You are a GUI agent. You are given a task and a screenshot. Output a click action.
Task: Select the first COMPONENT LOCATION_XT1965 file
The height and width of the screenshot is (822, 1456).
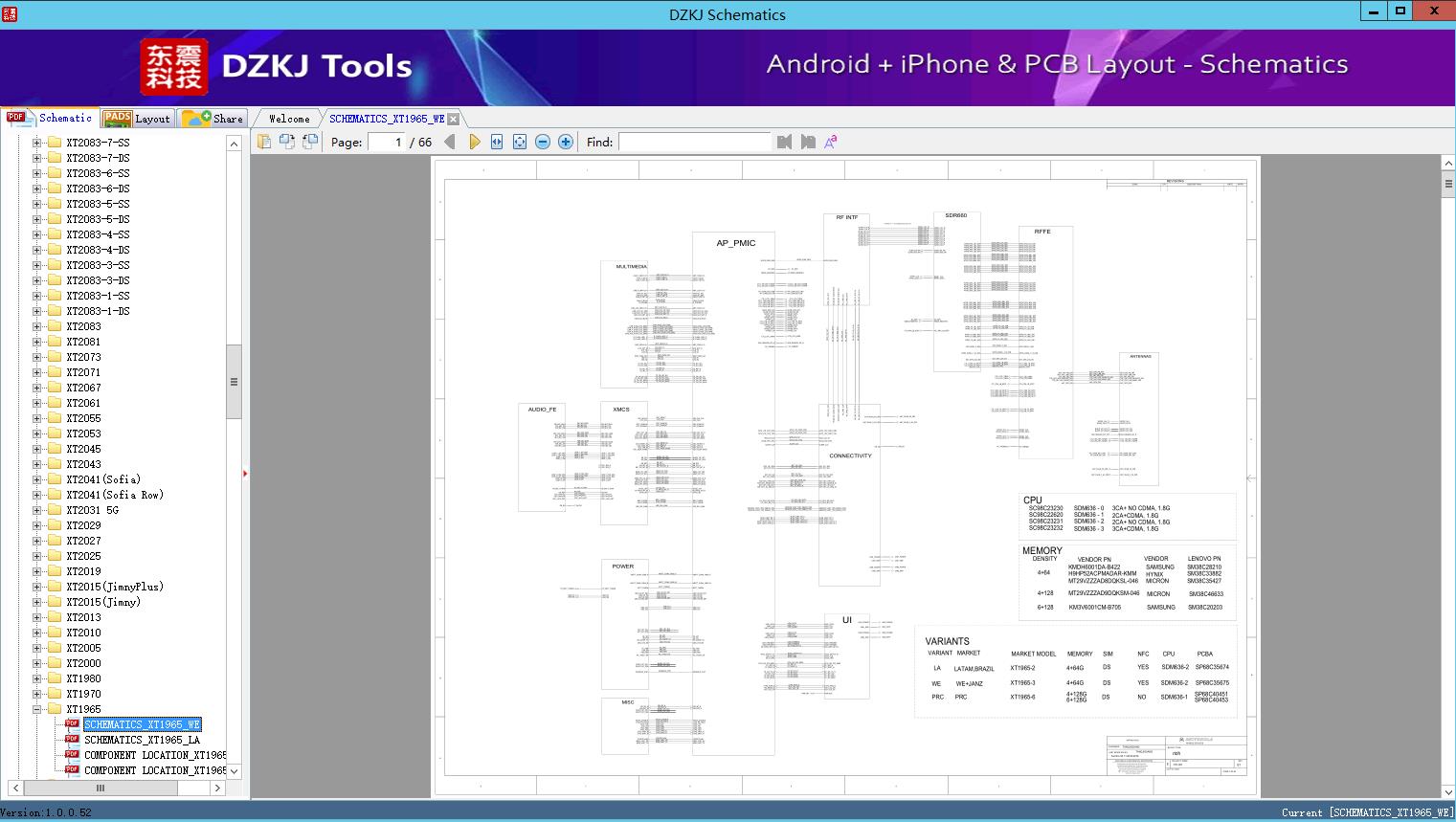(155, 755)
